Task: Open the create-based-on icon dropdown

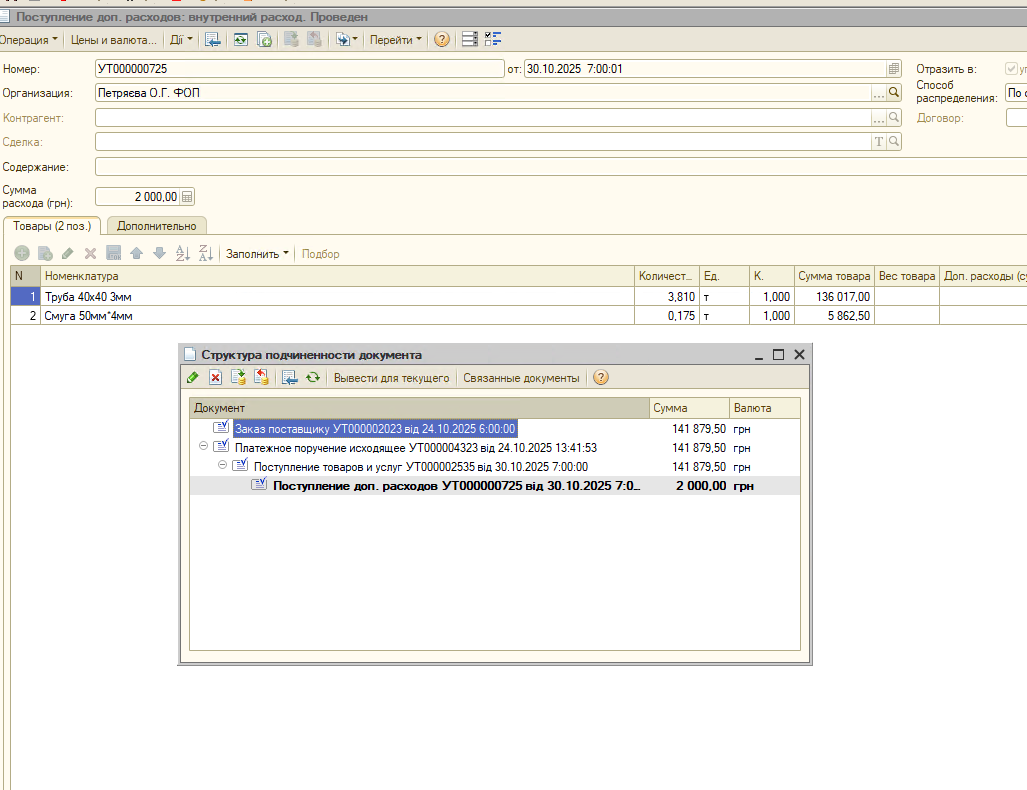Action: 346,40
